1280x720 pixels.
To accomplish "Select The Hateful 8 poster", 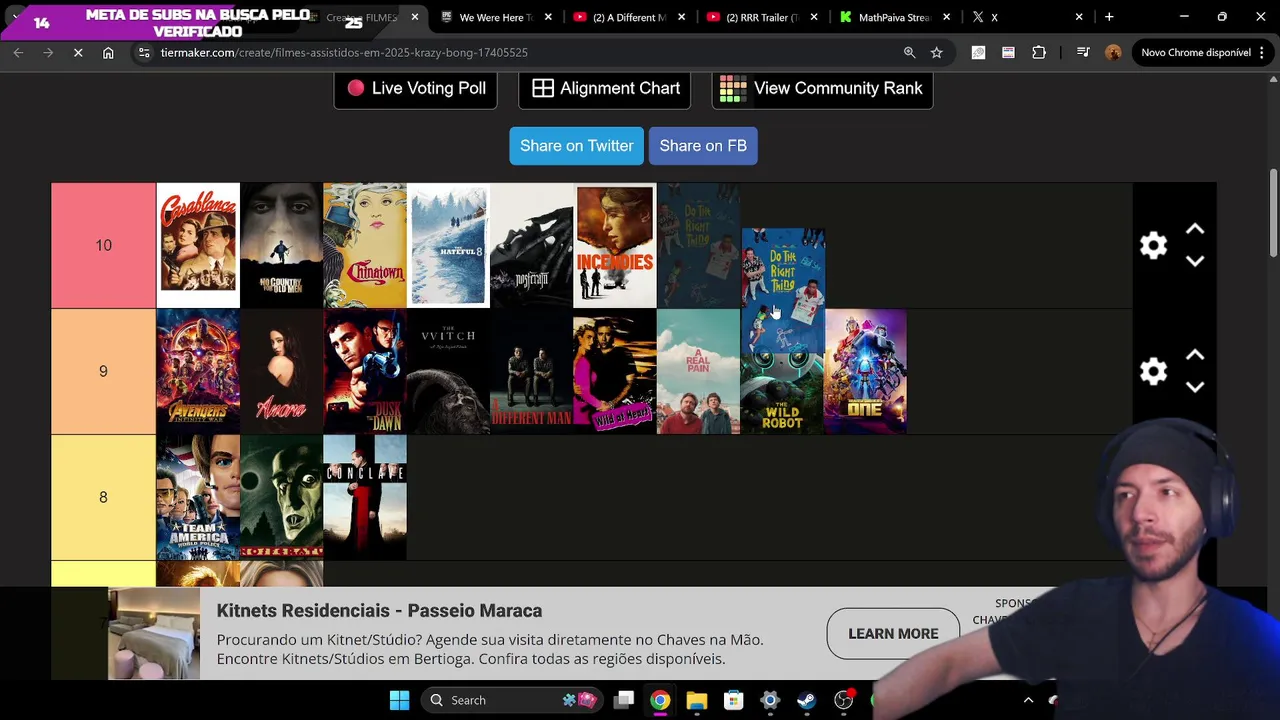I will point(448,245).
